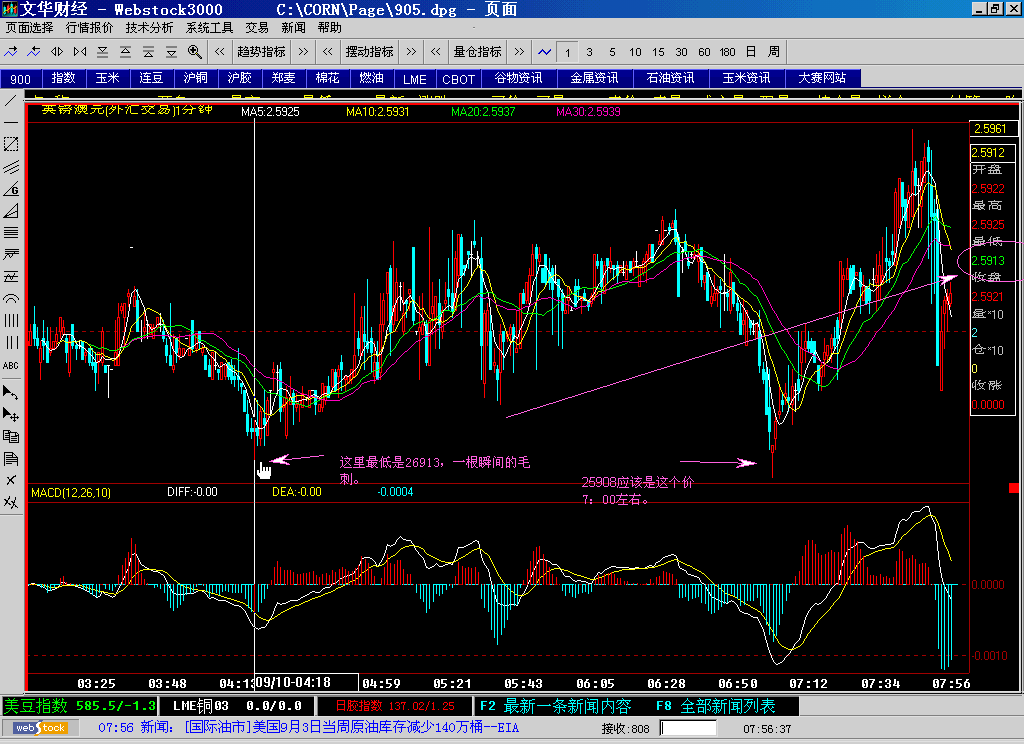This screenshot has height=744, width=1024.
Task: Toggle the 10-minute period button
Action: tap(635, 52)
